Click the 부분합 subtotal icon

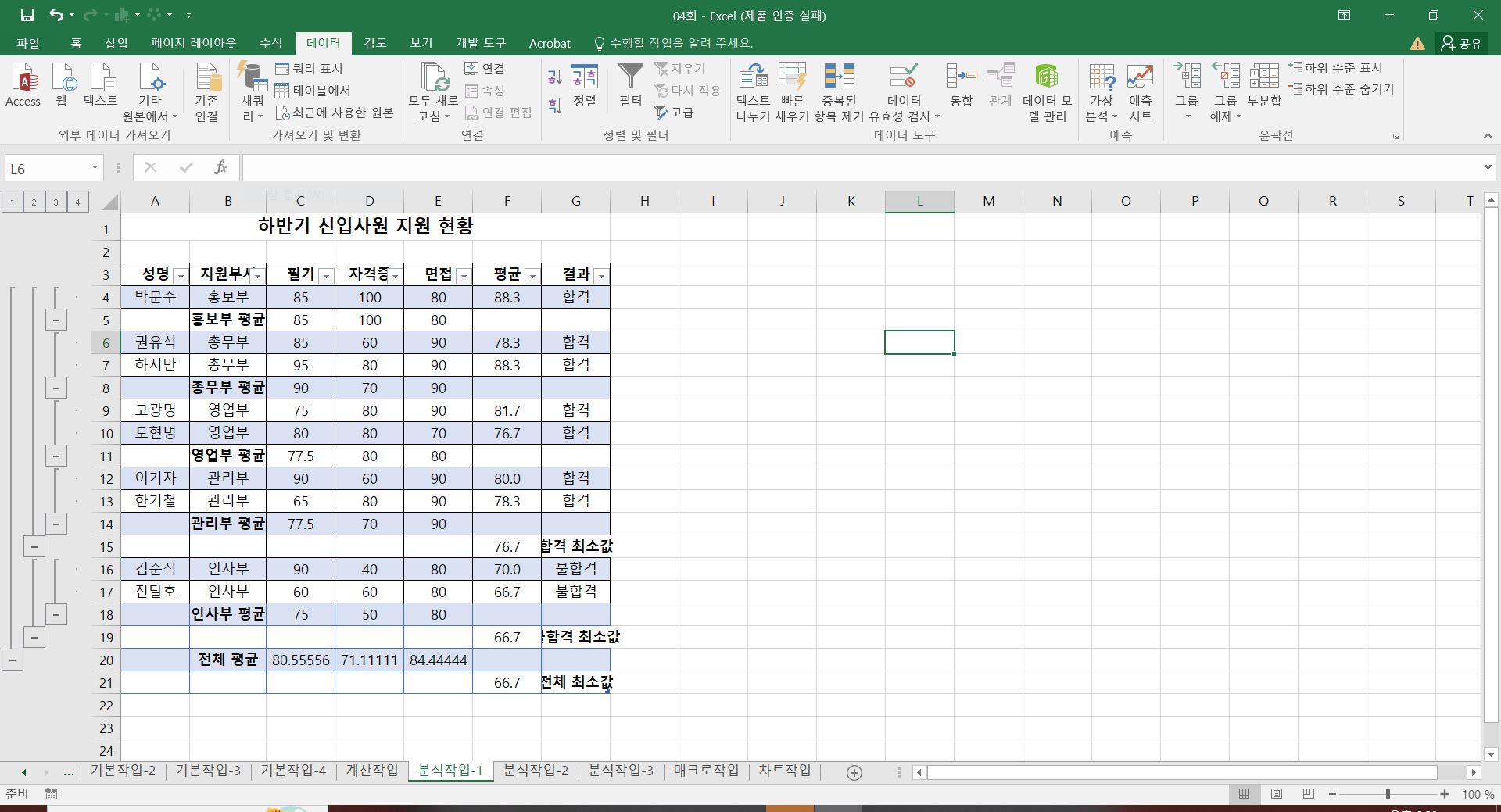click(x=1263, y=78)
